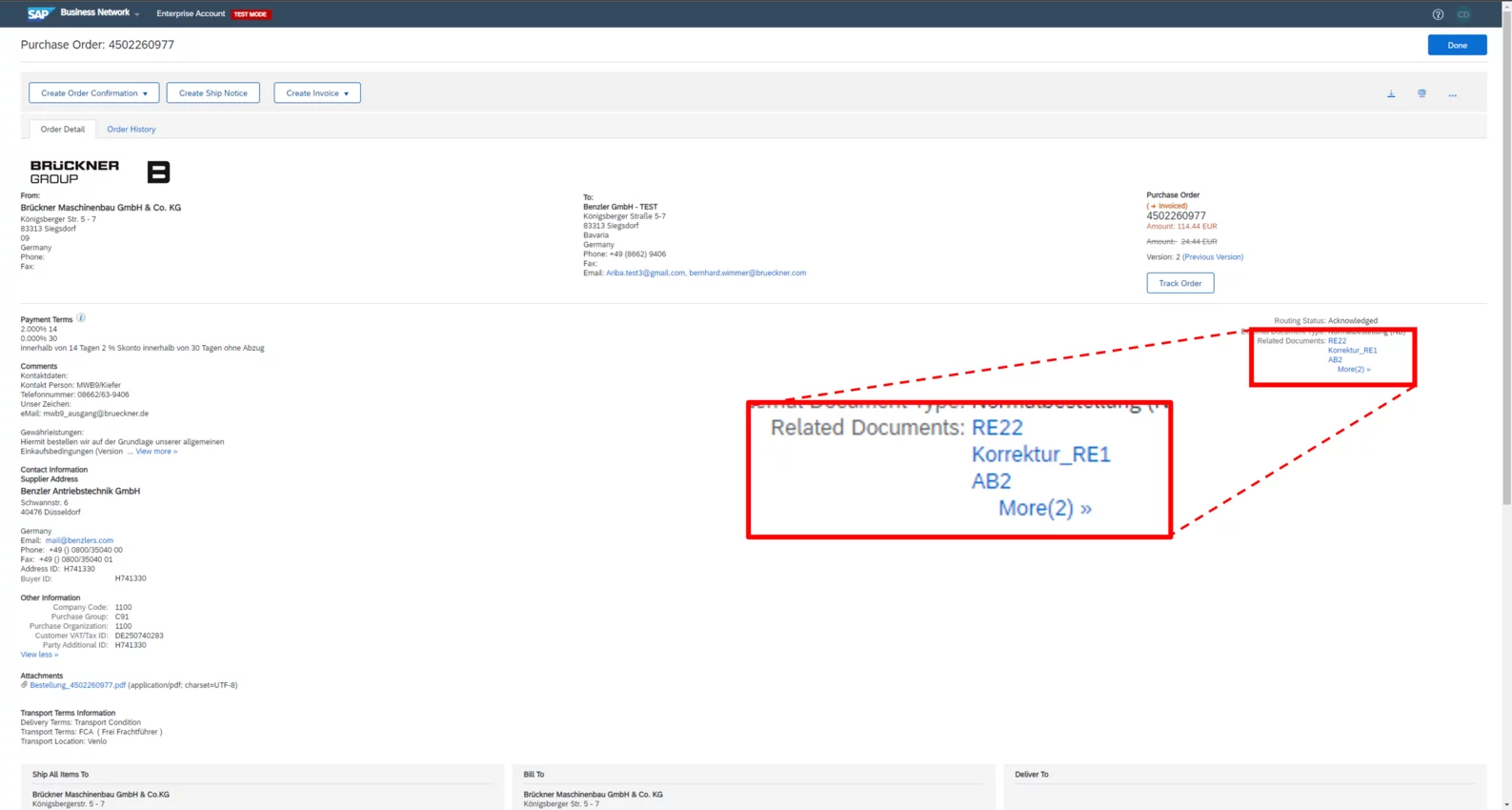Click struck-through Amount 24.44 EUR
This screenshot has width=1512, height=810.
[1181, 242]
